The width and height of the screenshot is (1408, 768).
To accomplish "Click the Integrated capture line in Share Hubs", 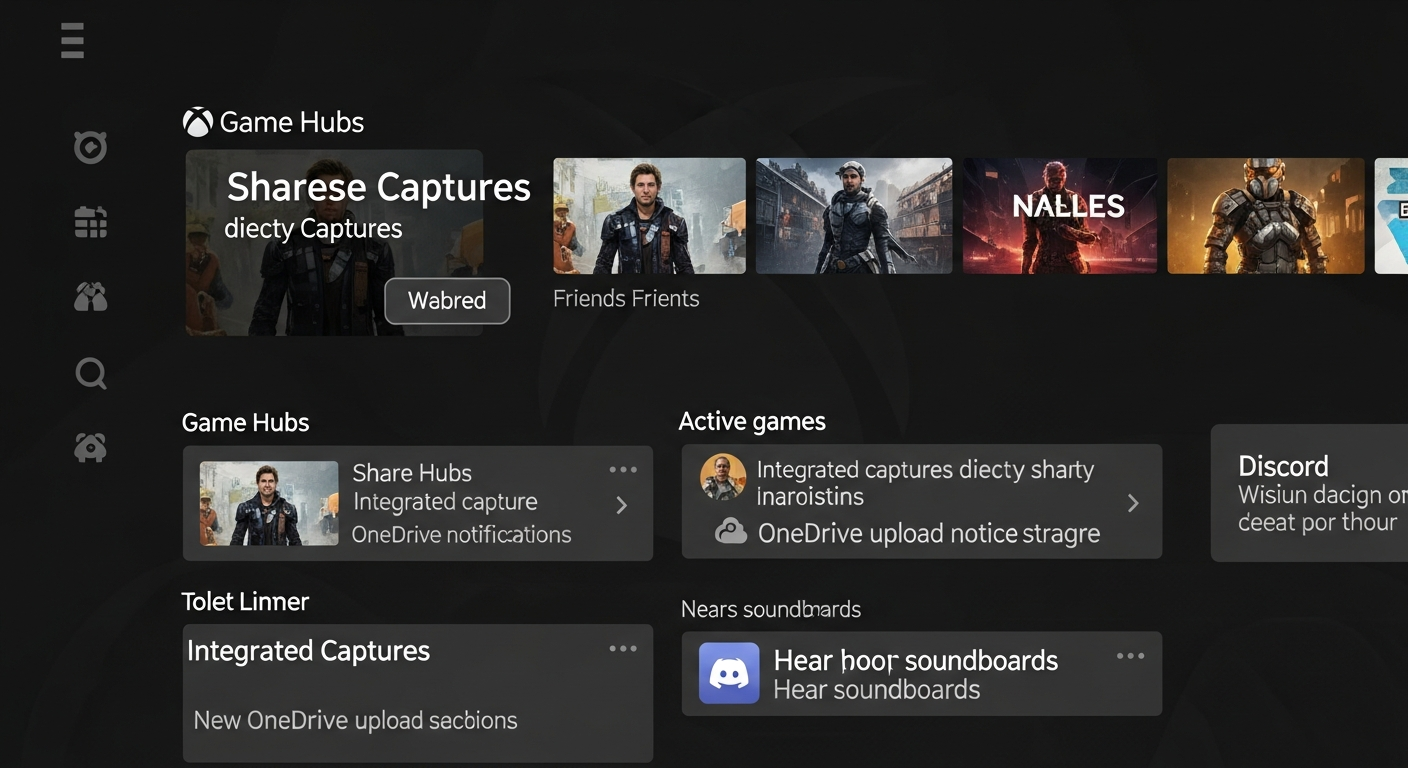I will coord(445,502).
